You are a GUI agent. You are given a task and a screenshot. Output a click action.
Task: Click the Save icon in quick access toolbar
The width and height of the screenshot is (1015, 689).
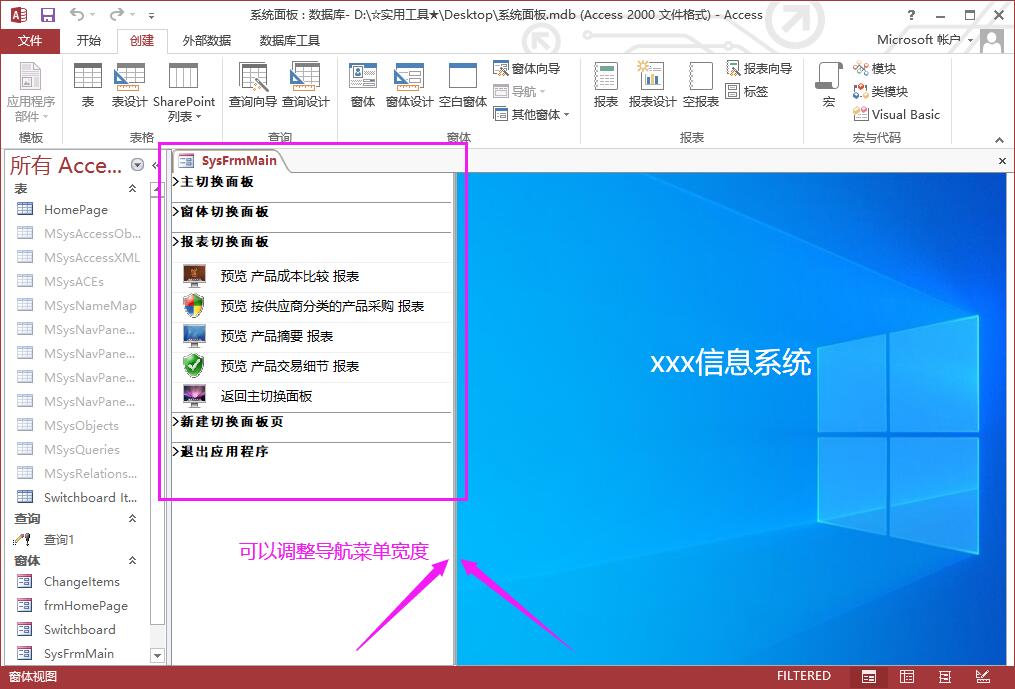48,14
